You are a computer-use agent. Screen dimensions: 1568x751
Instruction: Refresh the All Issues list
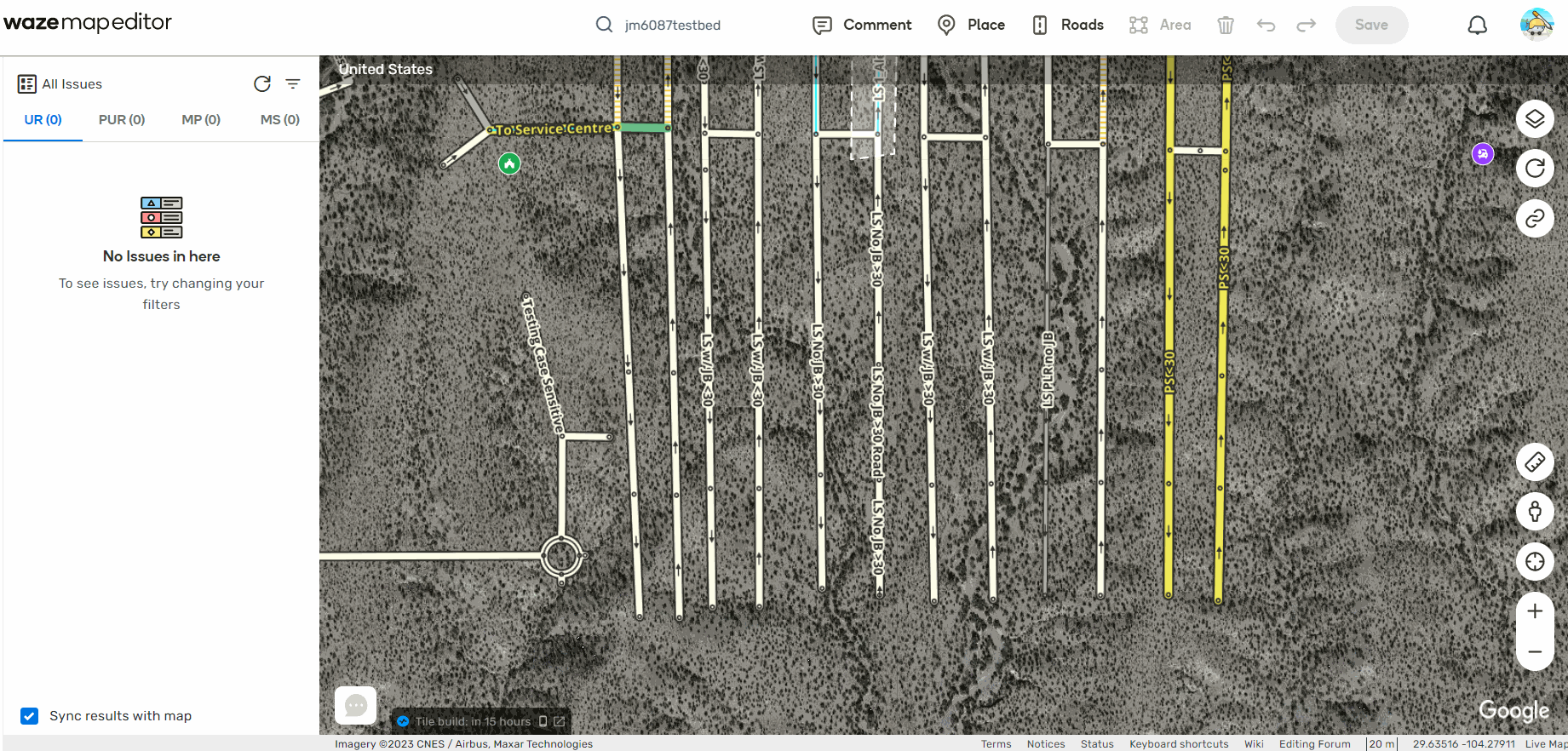(262, 83)
